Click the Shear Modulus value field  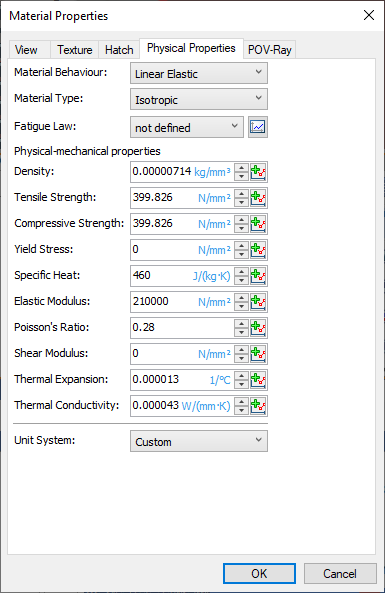click(182, 354)
